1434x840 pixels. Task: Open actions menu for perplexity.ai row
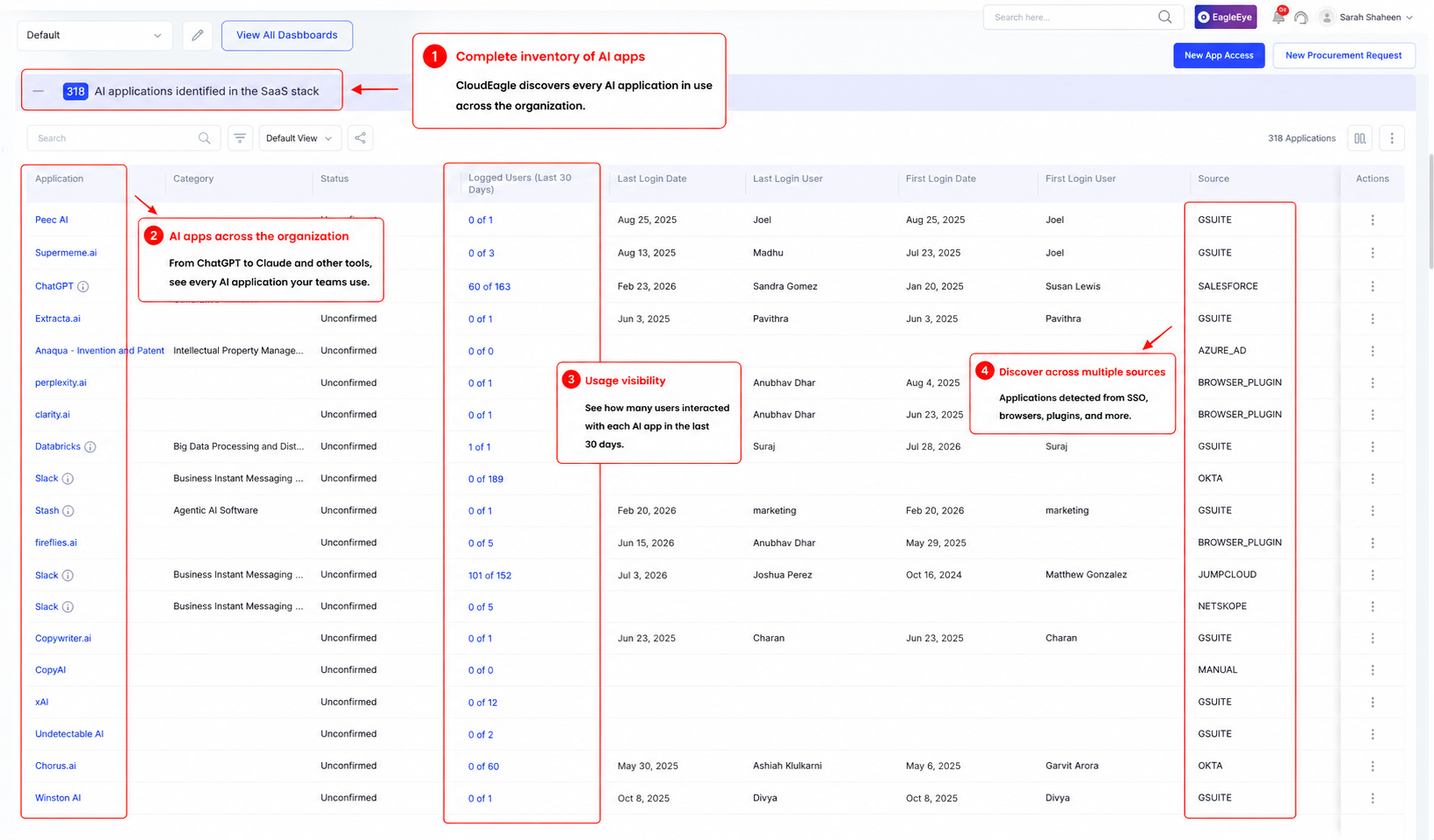[x=1373, y=382]
